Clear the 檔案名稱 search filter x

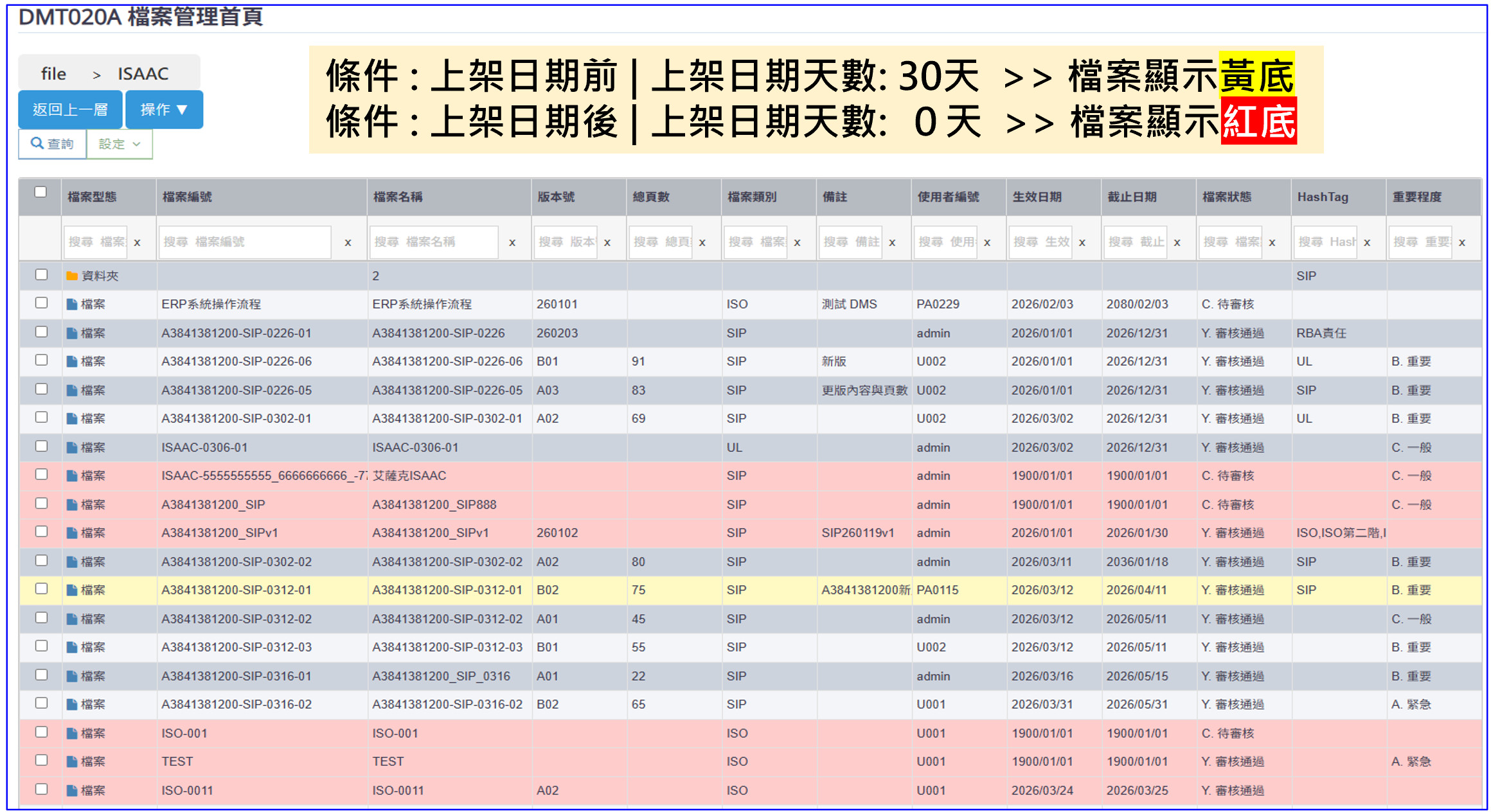512,243
